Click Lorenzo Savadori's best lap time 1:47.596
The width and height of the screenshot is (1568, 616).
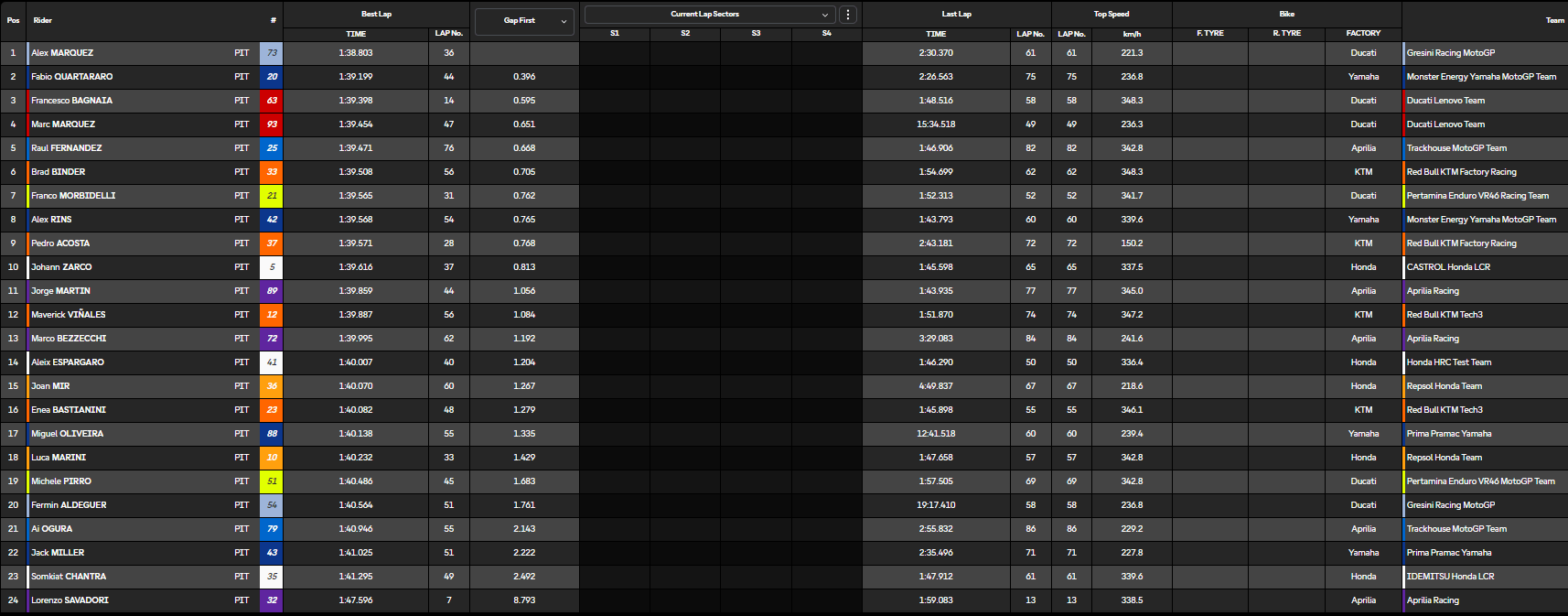pos(356,600)
